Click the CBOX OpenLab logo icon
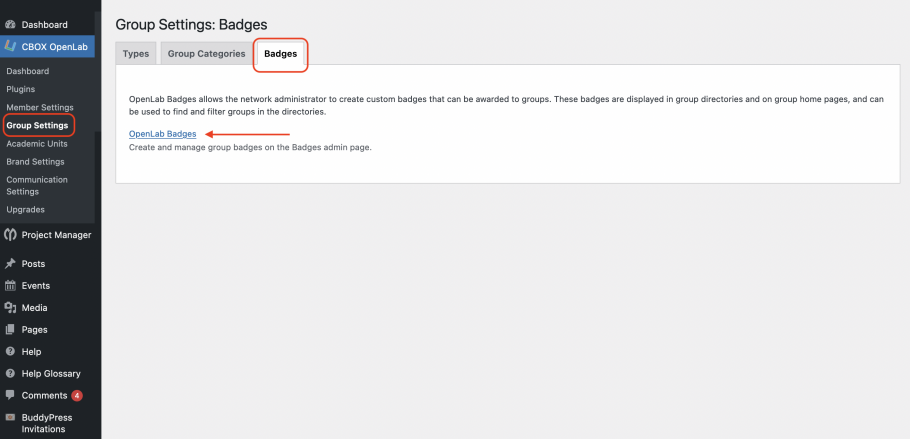 (x=10, y=46)
